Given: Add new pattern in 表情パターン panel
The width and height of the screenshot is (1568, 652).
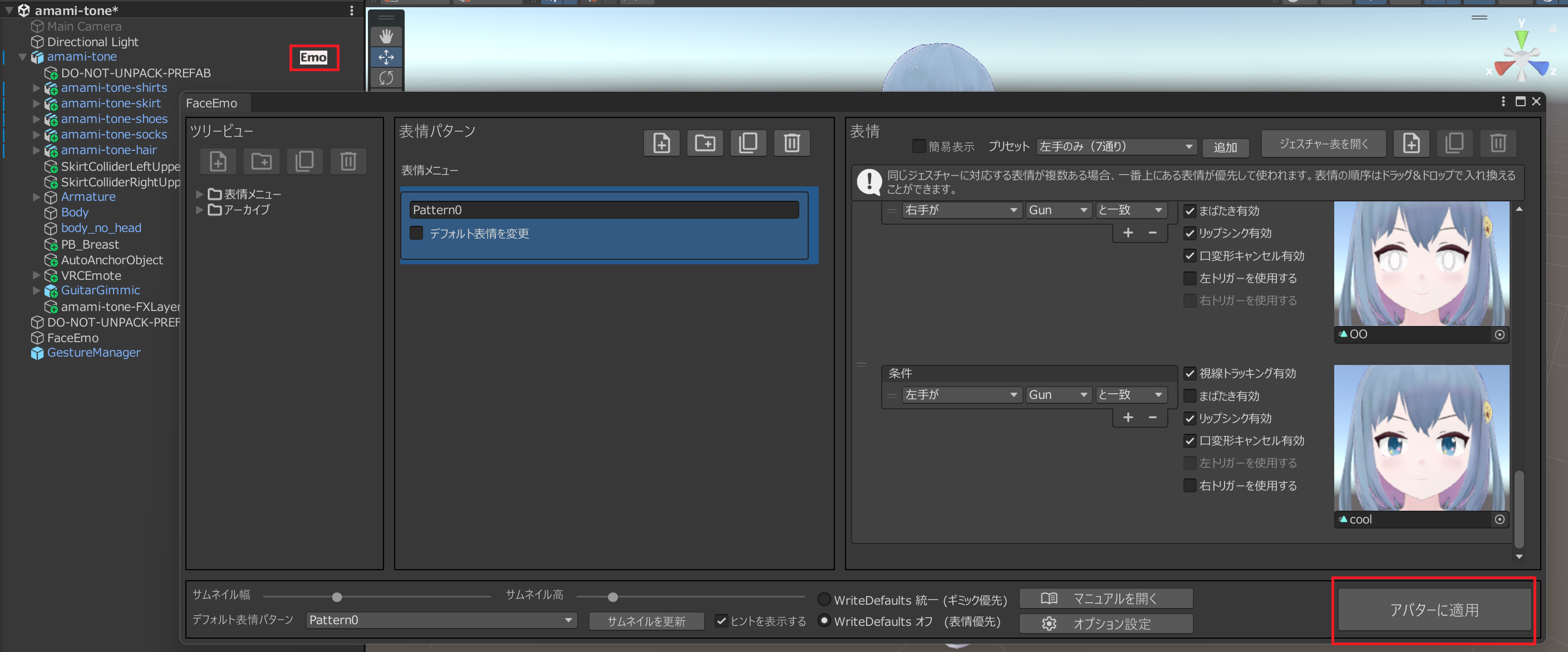Looking at the screenshot, I should click(x=662, y=143).
